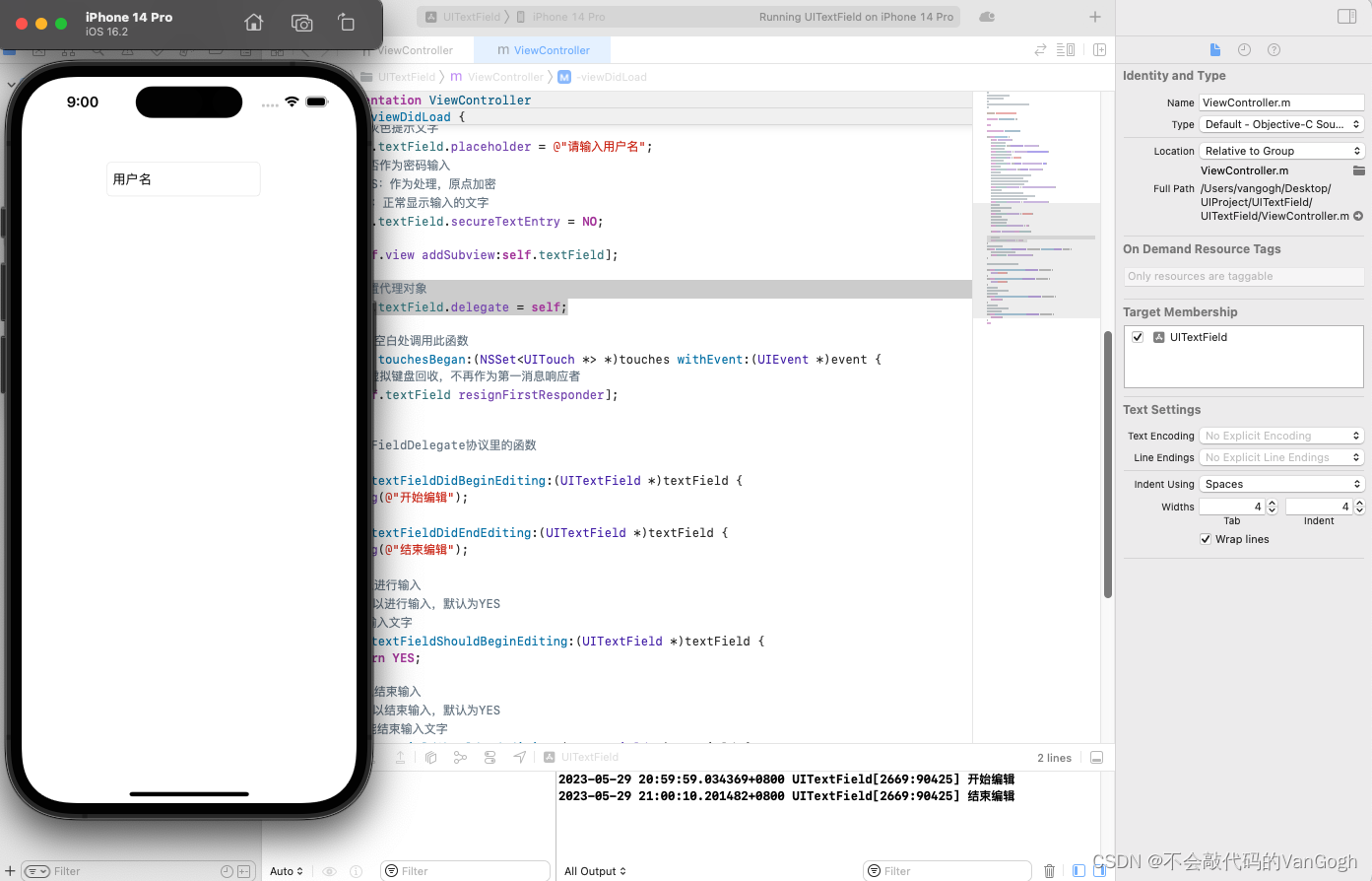
Task: Adjust Indent width stepper
Action: coord(1359,507)
